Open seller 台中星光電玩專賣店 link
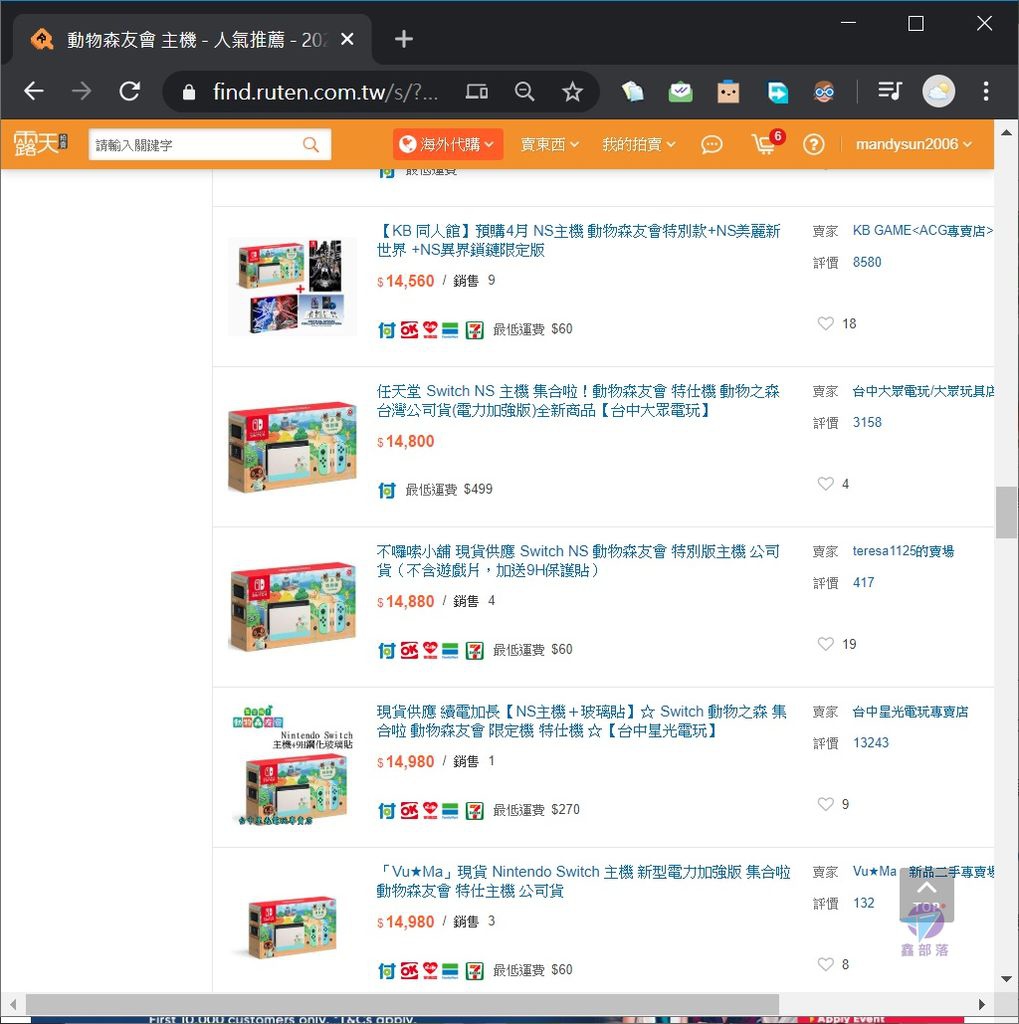The width and height of the screenshot is (1019, 1024). coord(910,711)
